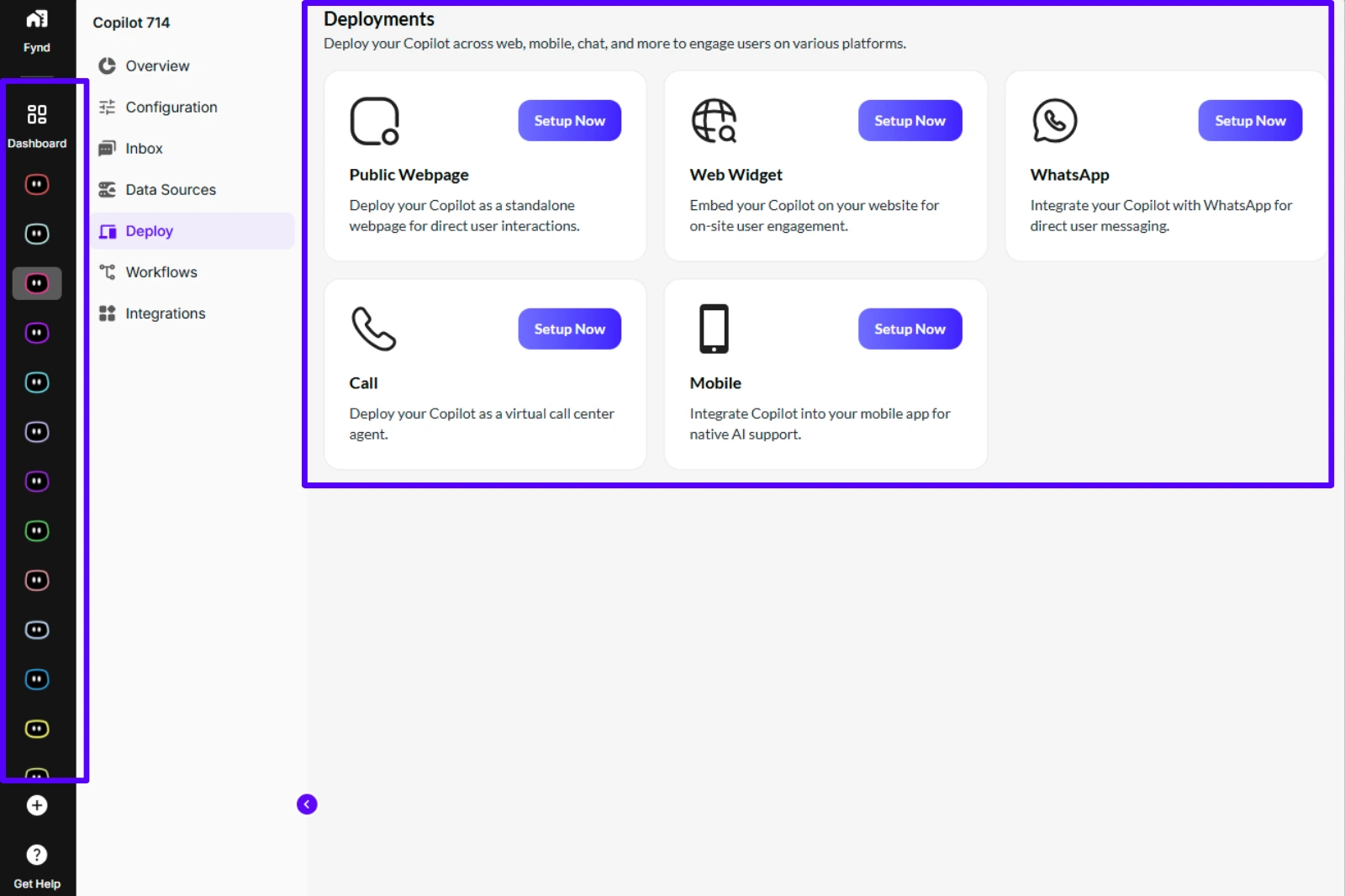Open the Inbox via its chat icon
Image resolution: width=1345 pixels, height=896 pixels.
coord(107,148)
